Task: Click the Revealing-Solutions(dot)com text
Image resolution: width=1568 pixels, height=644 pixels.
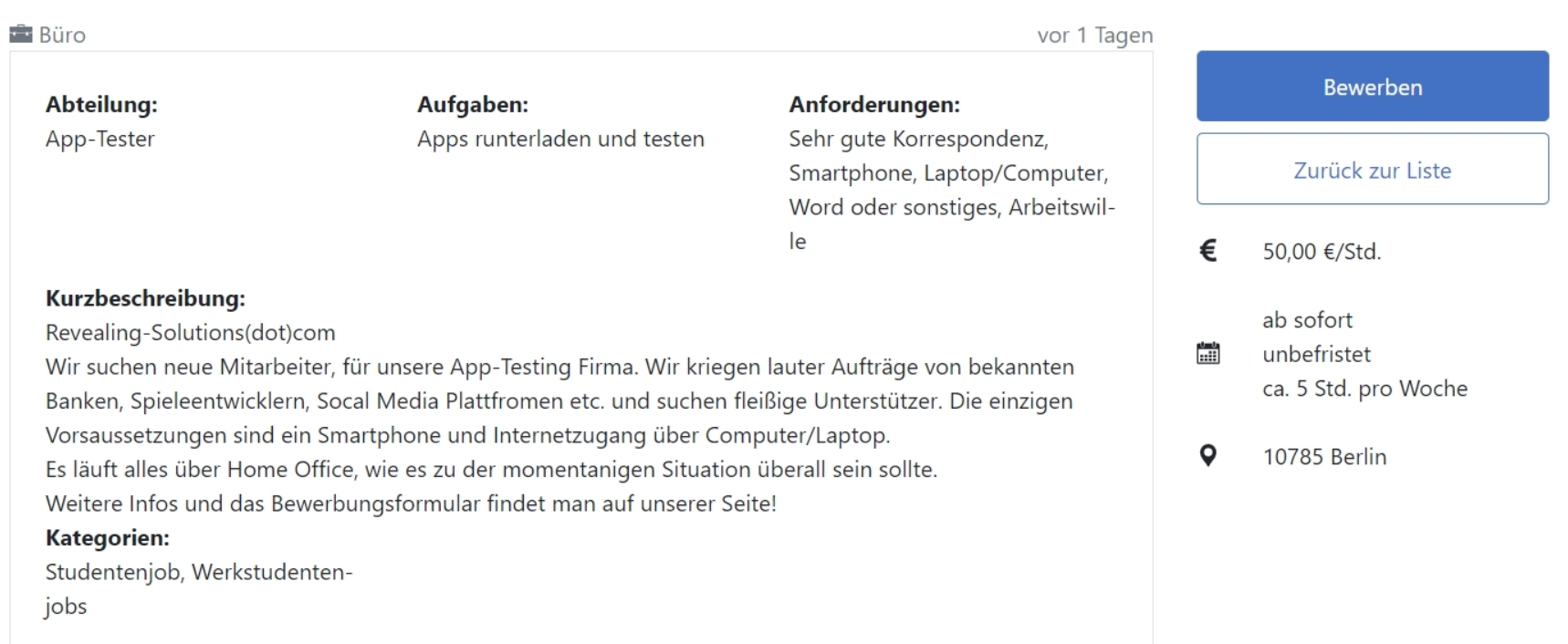Action: (191, 333)
